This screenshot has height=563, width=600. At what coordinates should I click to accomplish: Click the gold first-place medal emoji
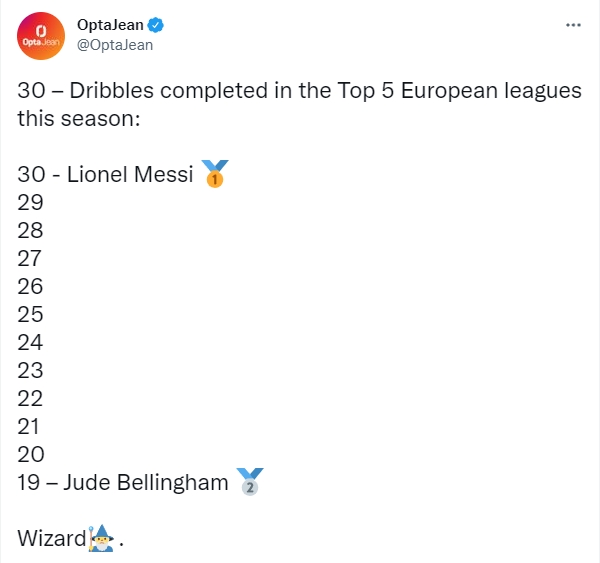[215, 174]
